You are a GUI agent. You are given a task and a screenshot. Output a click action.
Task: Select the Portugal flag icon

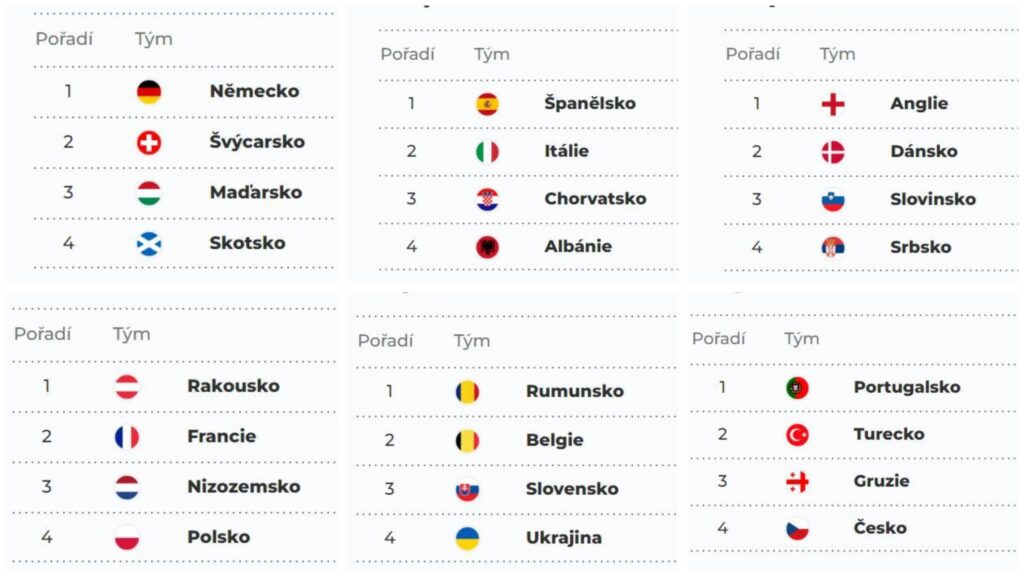(x=797, y=388)
